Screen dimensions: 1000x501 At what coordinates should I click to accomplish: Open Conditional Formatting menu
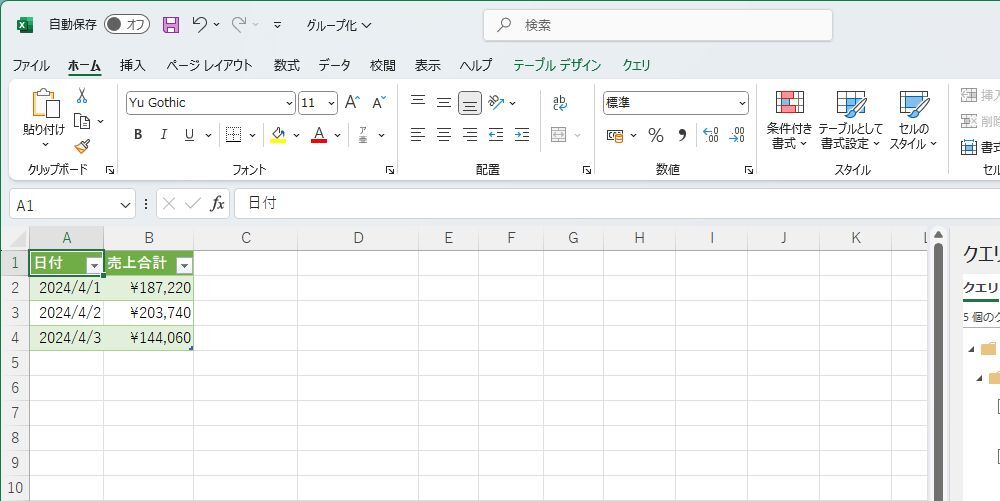point(790,119)
